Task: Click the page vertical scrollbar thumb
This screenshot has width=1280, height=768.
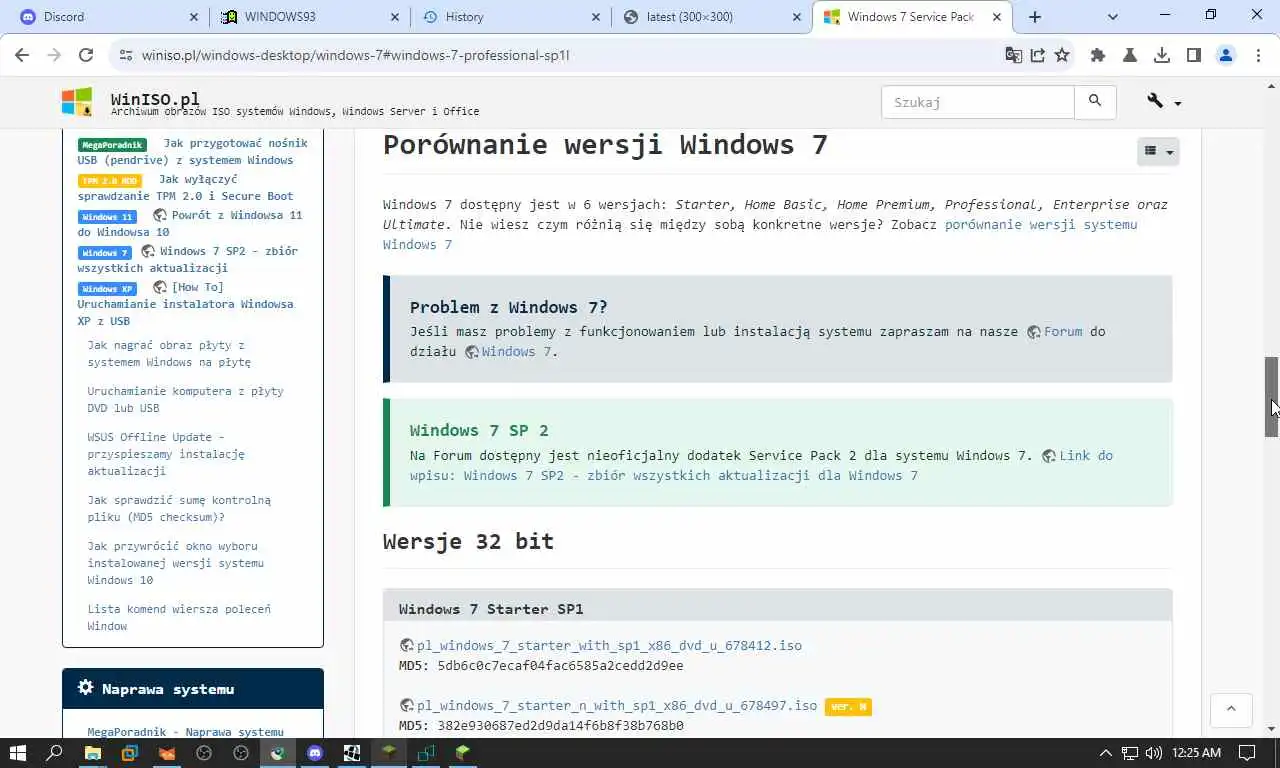Action: click(1271, 397)
